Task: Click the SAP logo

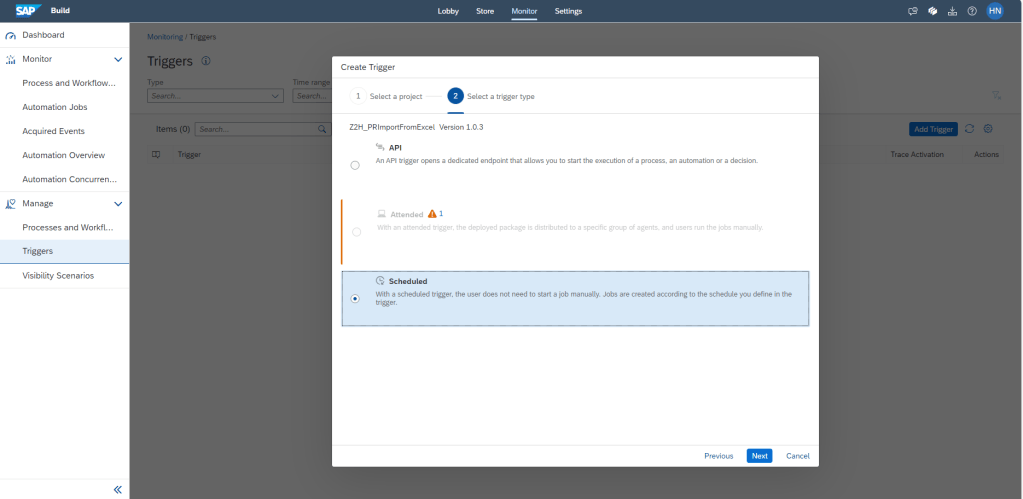Action: 26,11
